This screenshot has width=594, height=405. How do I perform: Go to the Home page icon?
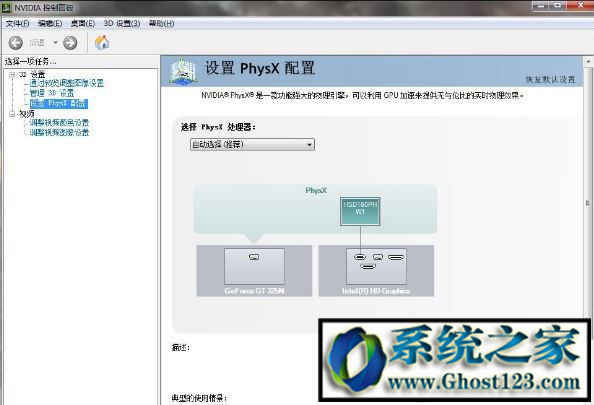pyautogui.click(x=102, y=42)
